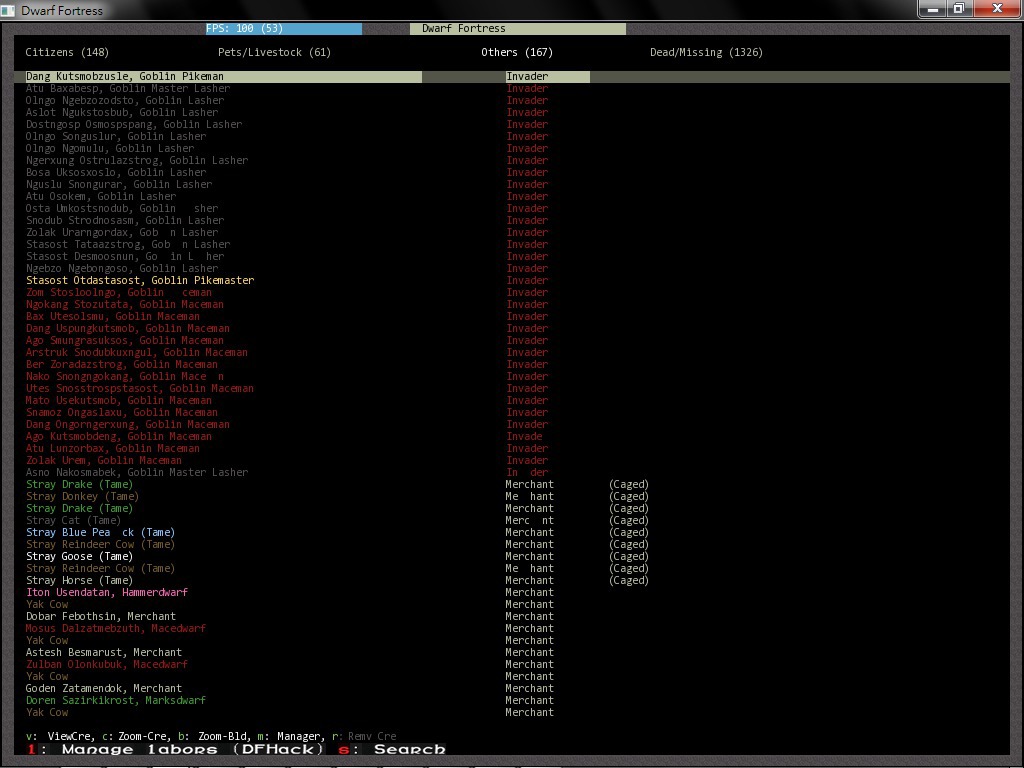Click Ngokang Stozutata, Goblin Maceman
Screen dimensions: 1024x768
pos(125,304)
